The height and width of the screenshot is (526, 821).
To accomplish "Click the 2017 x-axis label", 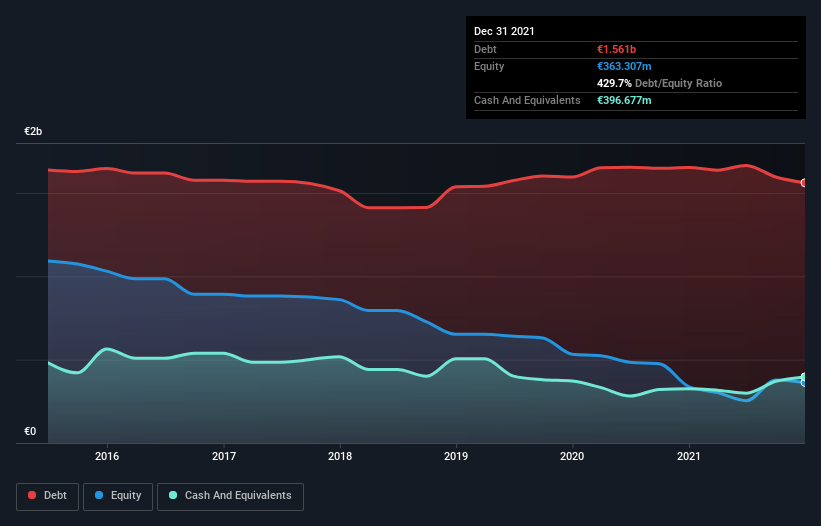I will [224, 456].
